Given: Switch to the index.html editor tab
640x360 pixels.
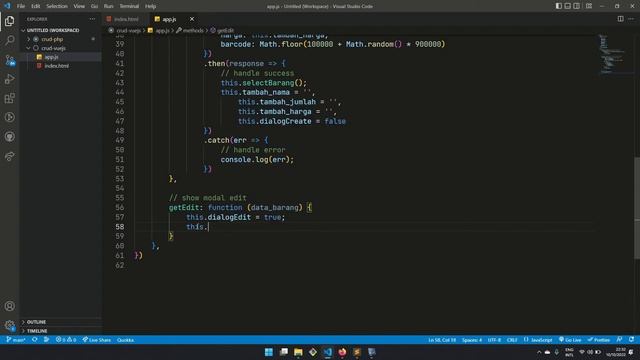Looking at the screenshot, I should click(x=124, y=19).
